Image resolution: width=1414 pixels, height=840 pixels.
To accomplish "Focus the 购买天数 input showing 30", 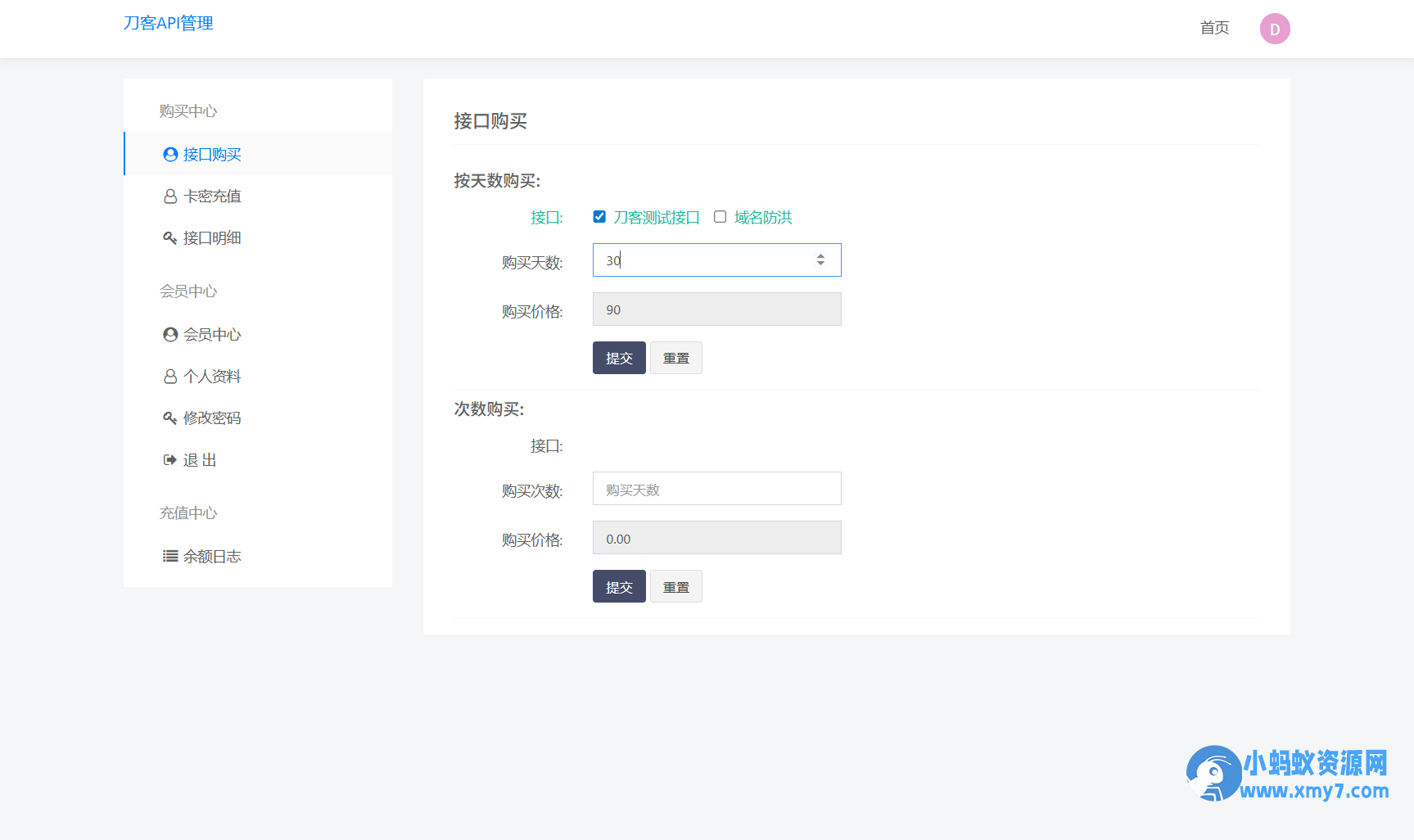I will (x=716, y=260).
